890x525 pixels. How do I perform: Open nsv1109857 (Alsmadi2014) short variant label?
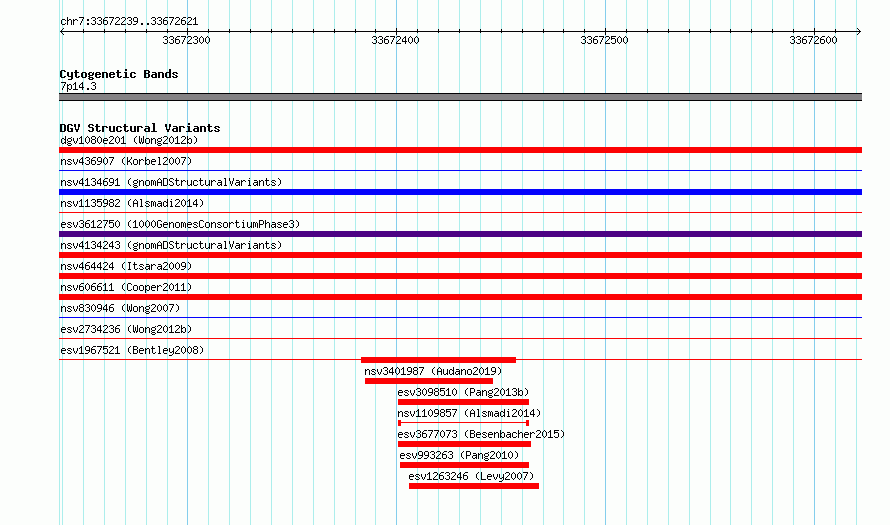coord(469,413)
